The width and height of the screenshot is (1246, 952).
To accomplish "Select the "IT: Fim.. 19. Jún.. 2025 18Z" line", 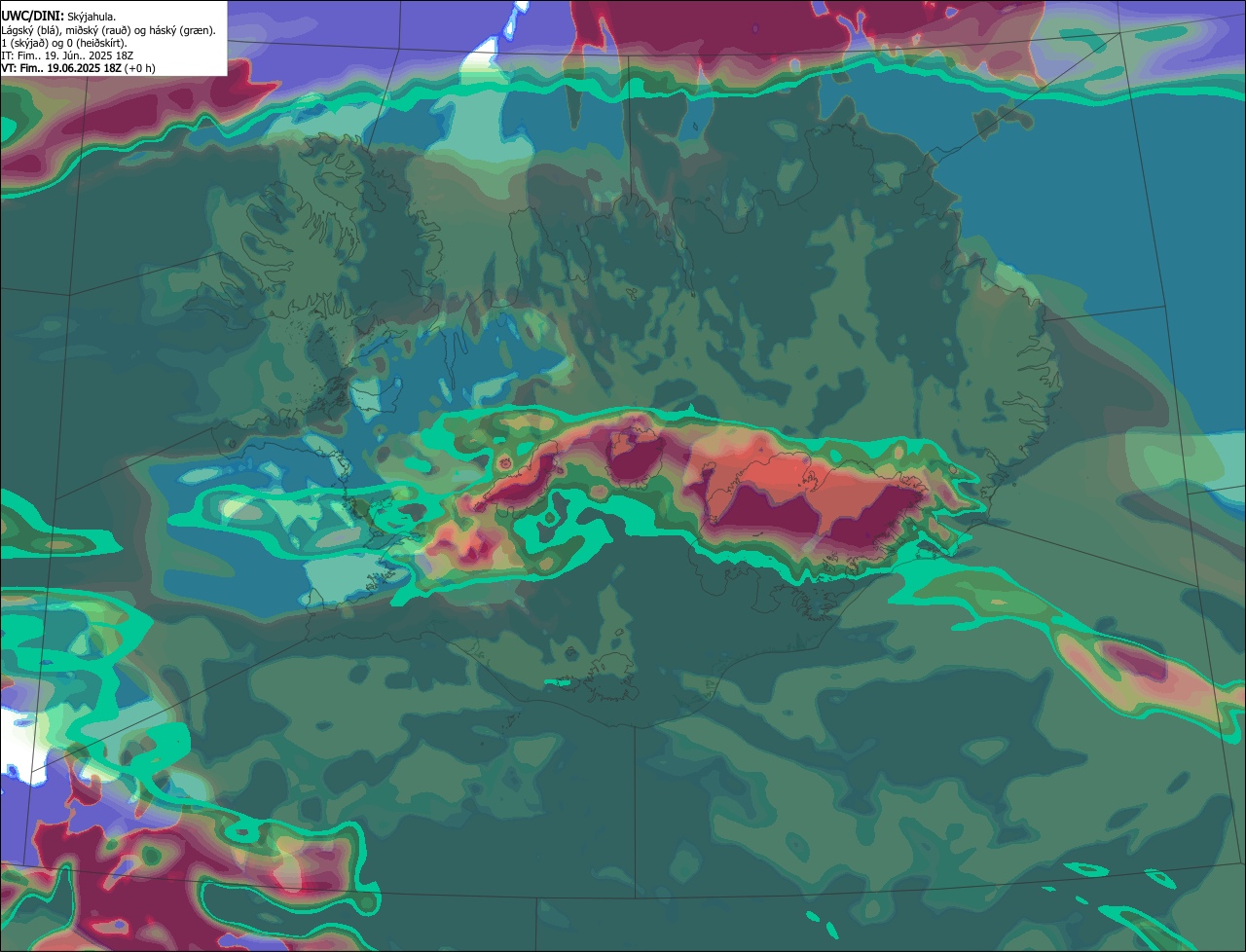I will point(67,55).
